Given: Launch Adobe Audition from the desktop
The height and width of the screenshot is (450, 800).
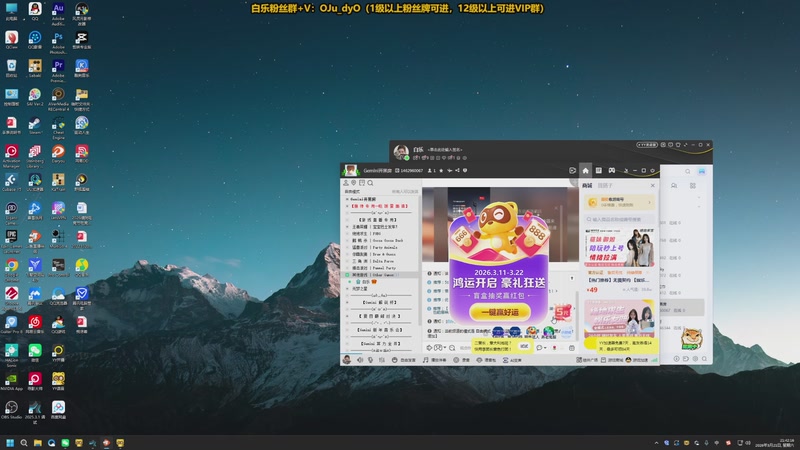Looking at the screenshot, I should click(x=58, y=13).
